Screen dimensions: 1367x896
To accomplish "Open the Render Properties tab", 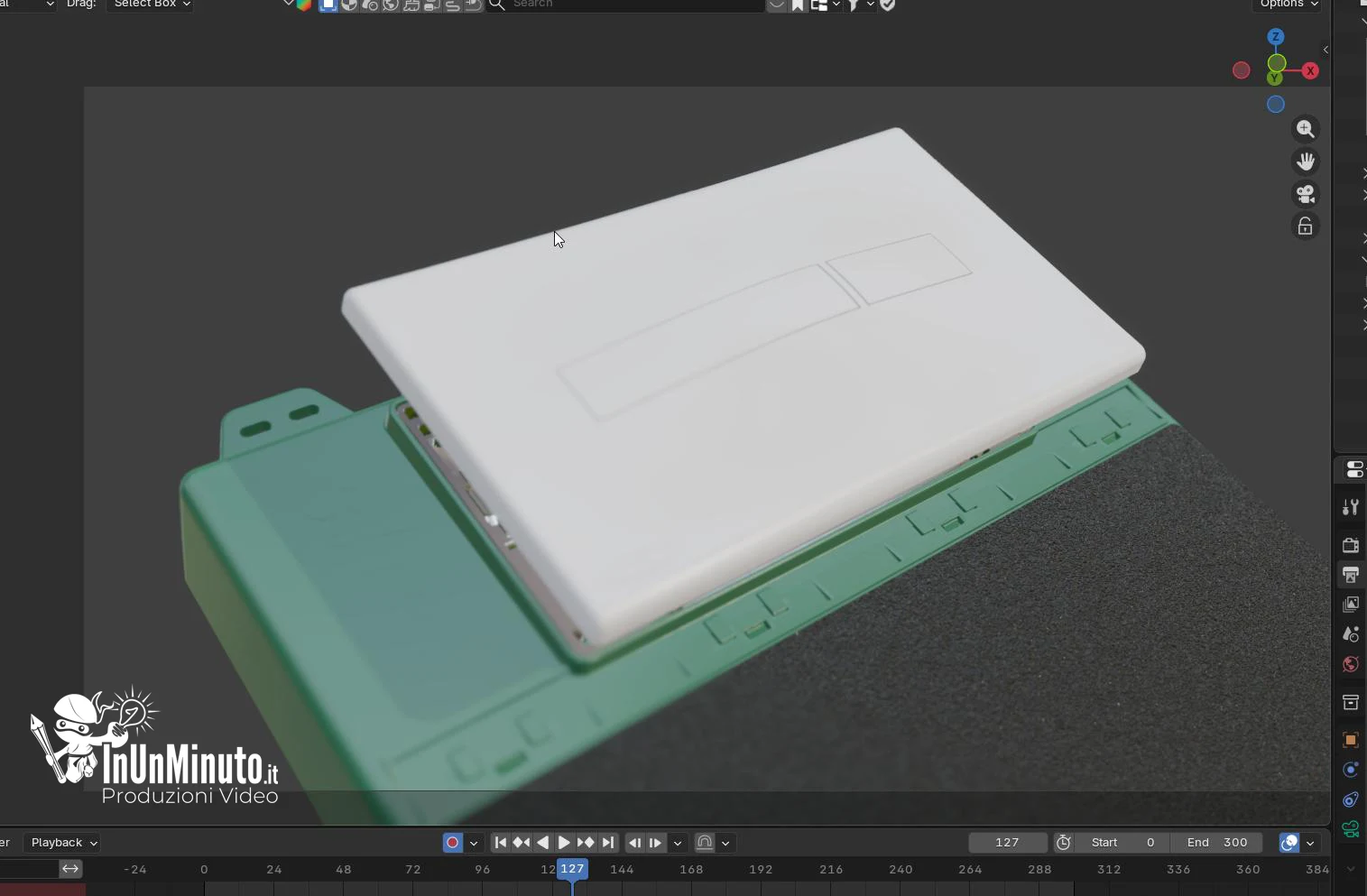I will click(1351, 546).
